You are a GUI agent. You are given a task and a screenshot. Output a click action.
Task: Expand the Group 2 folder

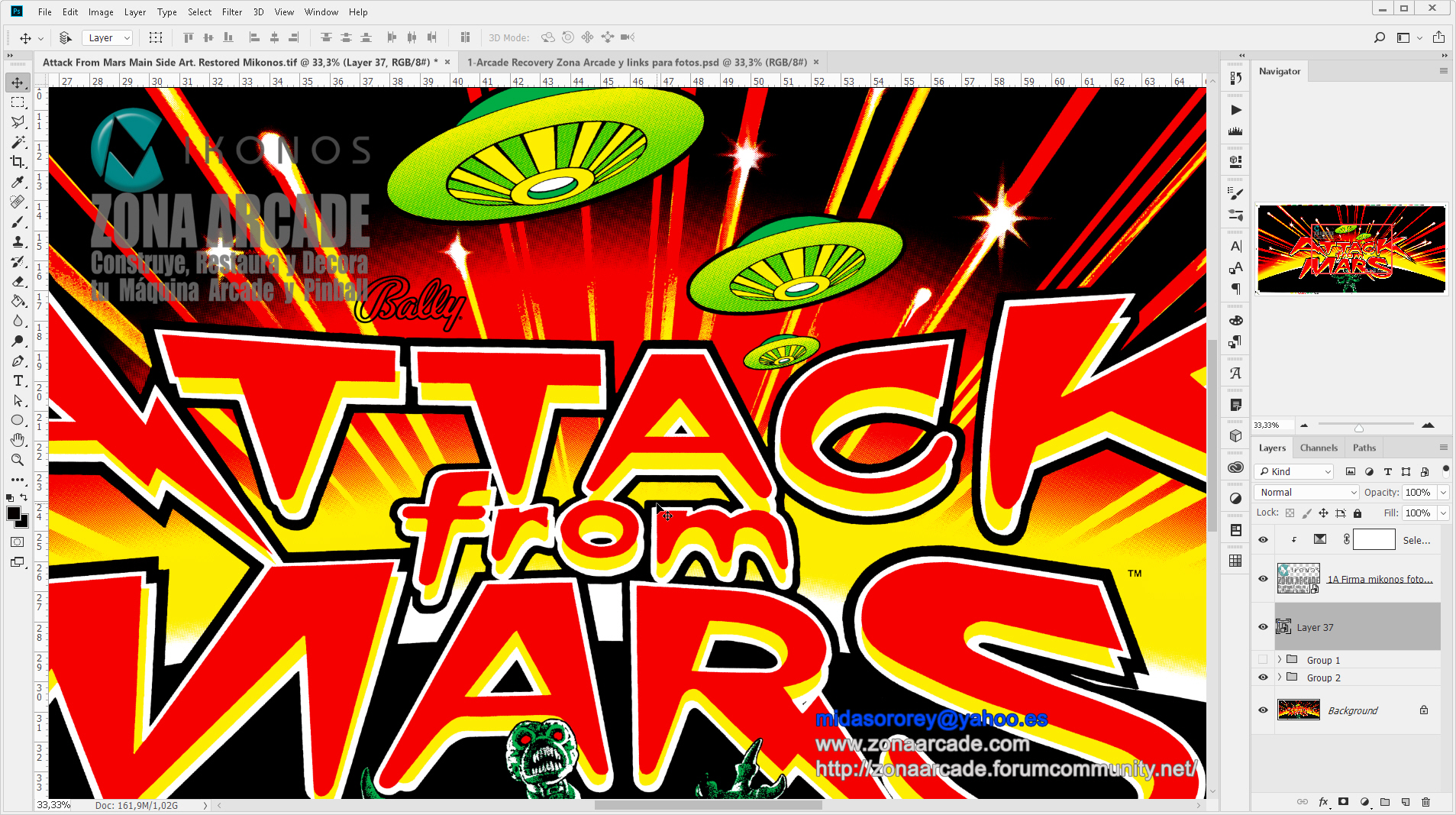[x=1280, y=677]
